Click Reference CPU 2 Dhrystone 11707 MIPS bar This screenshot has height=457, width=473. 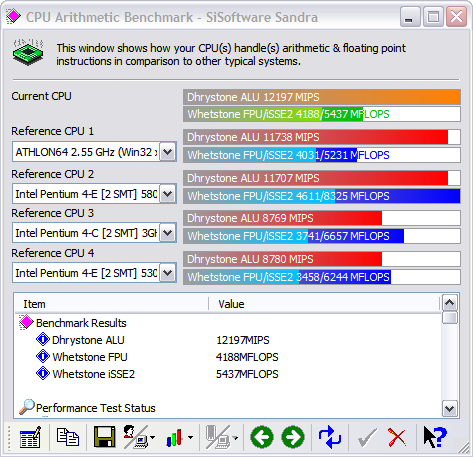pyautogui.click(x=322, y=178)
